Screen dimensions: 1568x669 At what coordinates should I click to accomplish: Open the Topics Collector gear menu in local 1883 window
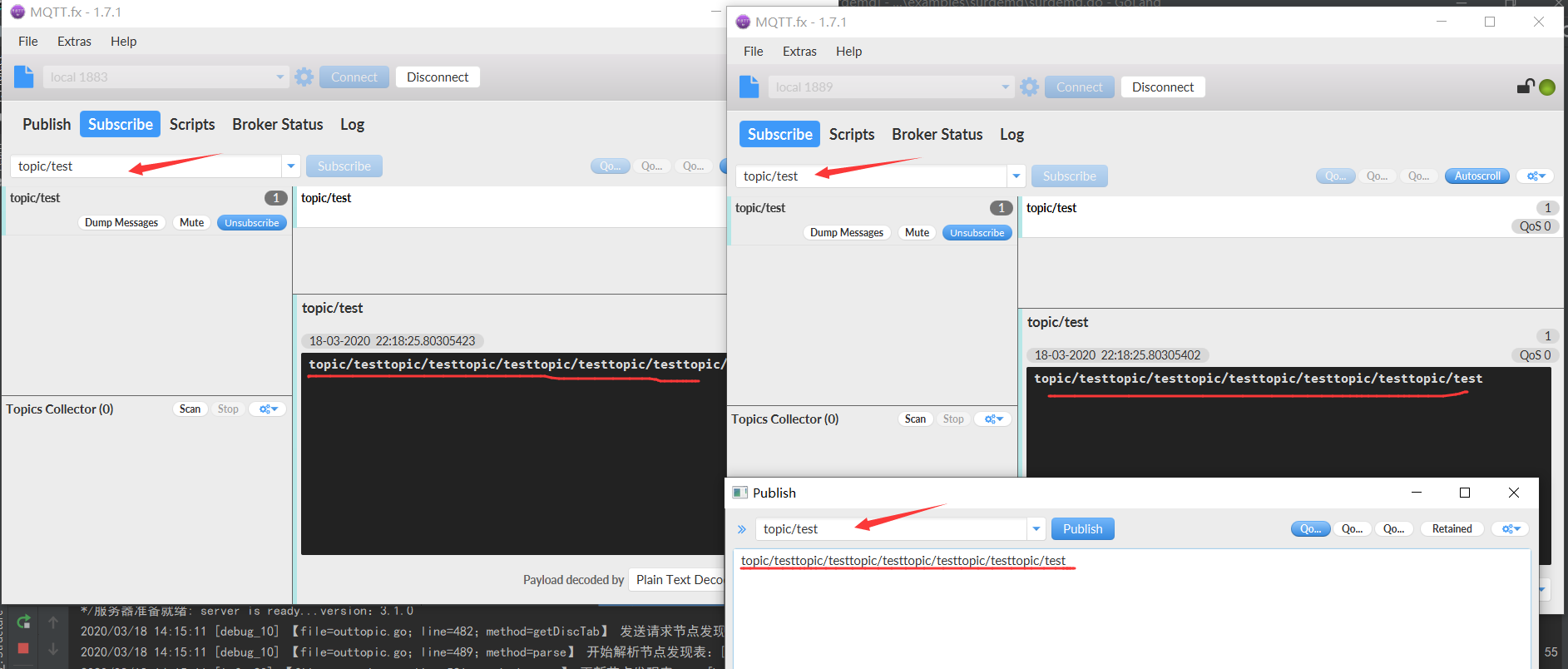[268, 409]
